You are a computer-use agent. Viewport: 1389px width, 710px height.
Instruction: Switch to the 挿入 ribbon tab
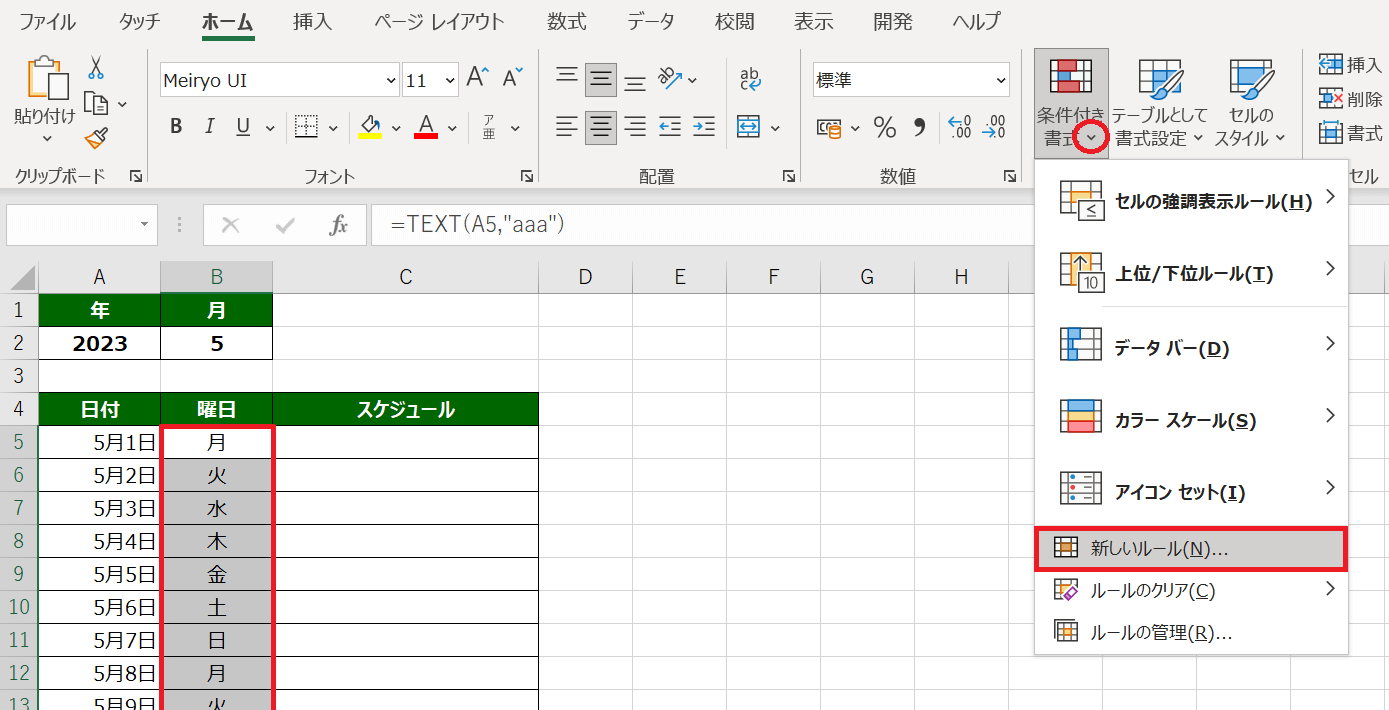(x=313, y=21)
